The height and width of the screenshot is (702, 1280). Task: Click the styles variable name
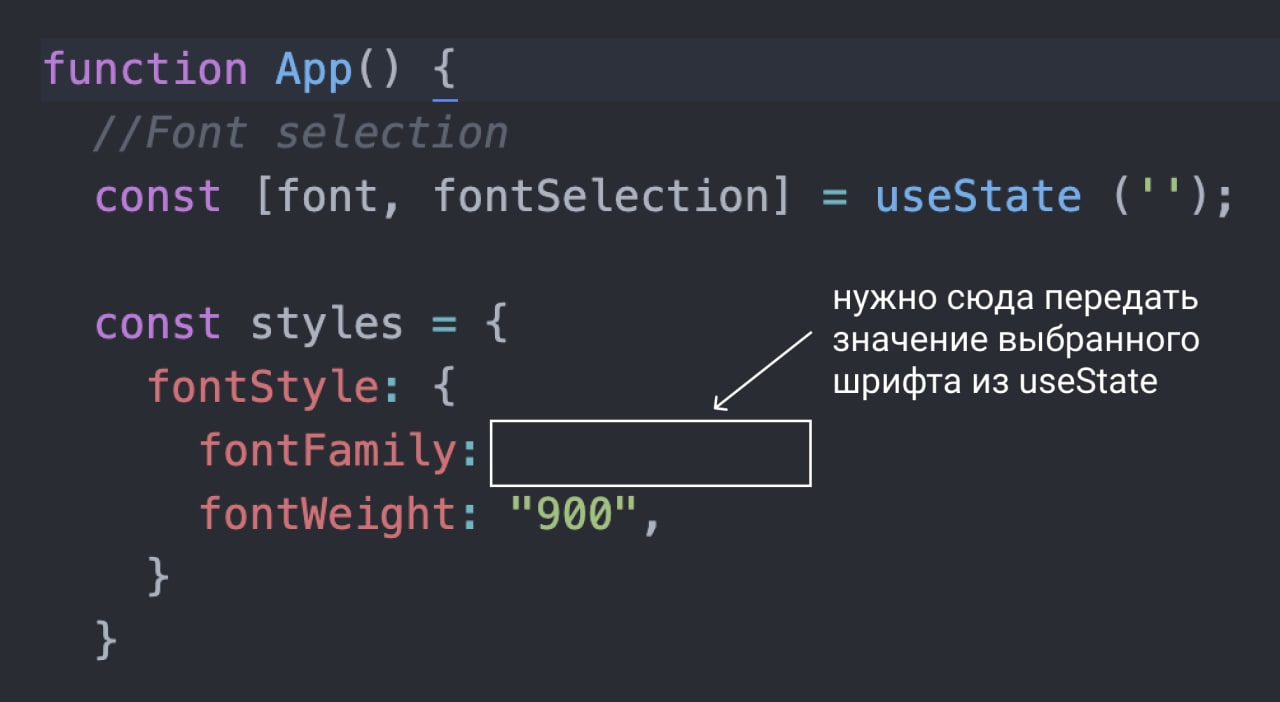click(x=326, y=324)
